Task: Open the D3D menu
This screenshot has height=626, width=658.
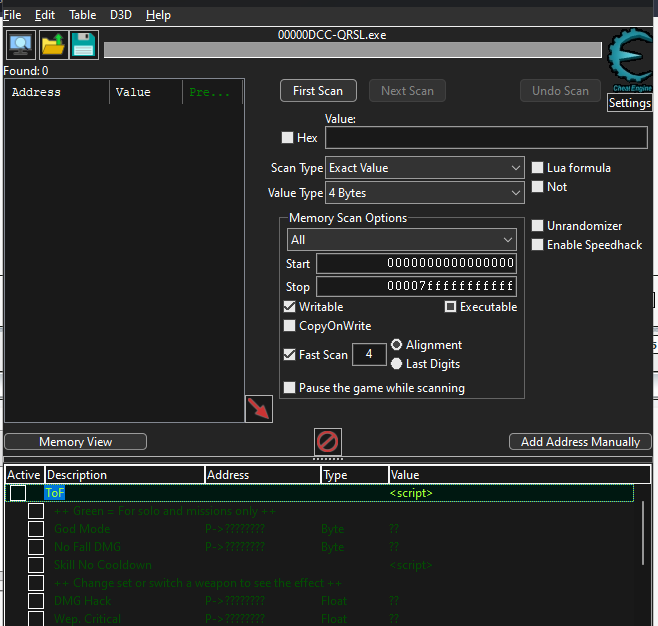Action: (x=121, y=15)
